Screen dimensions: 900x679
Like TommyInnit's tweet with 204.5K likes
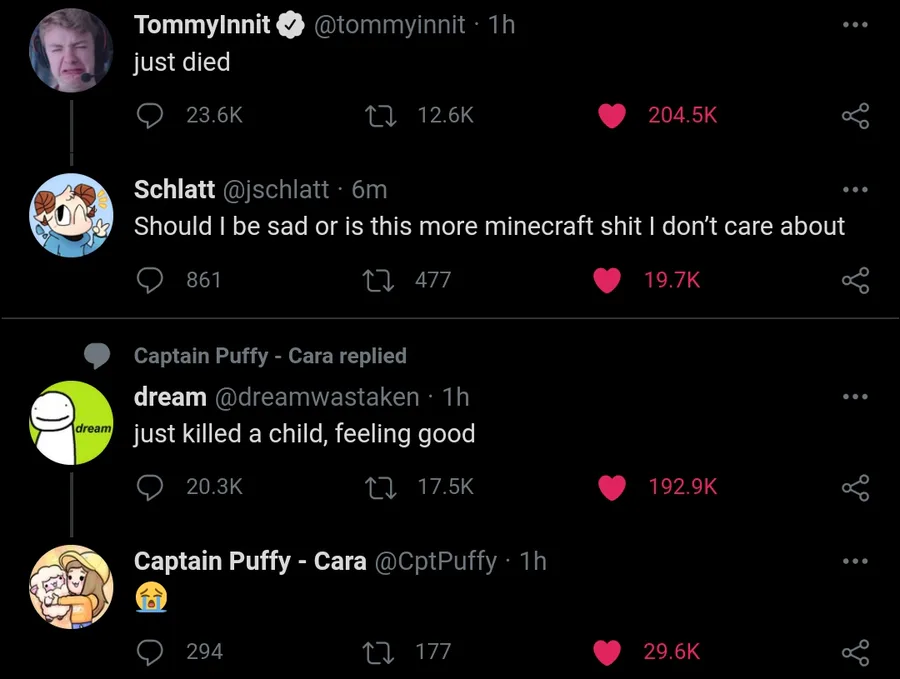click(x=612, y=115)
